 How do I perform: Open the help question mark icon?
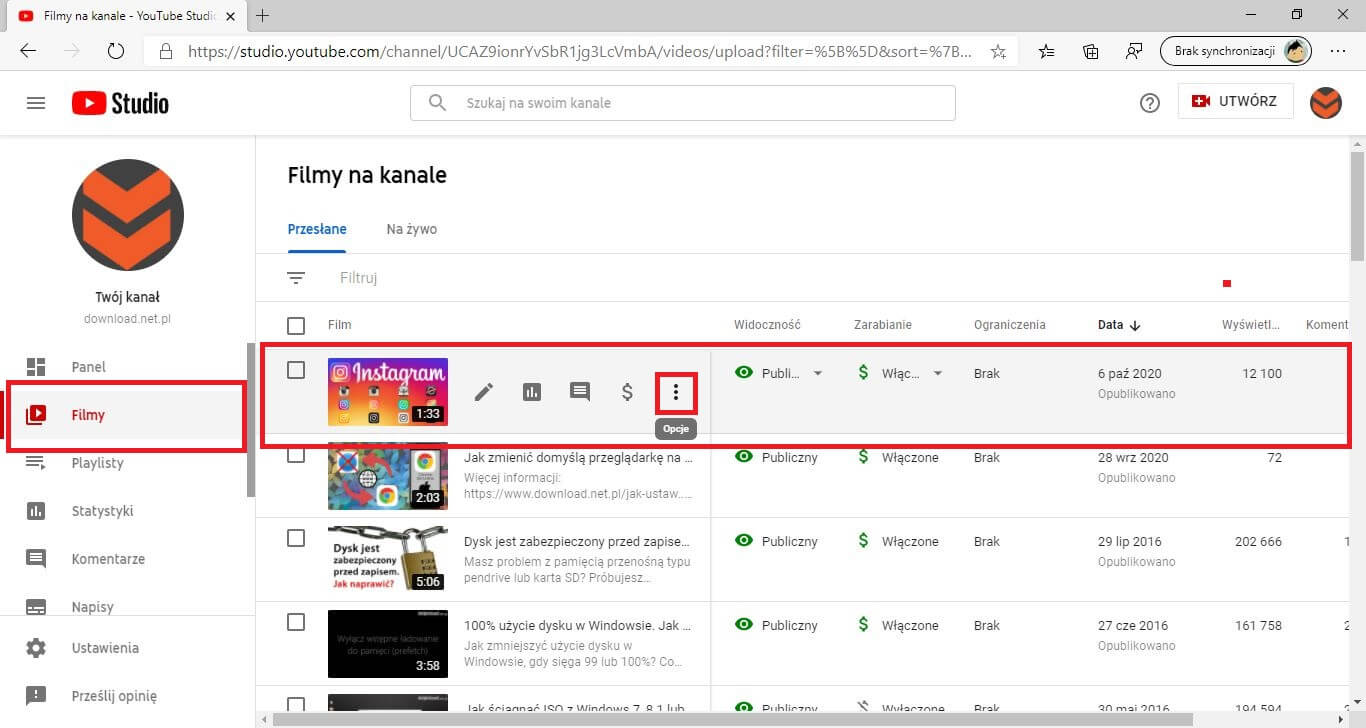pos(1150,103)
